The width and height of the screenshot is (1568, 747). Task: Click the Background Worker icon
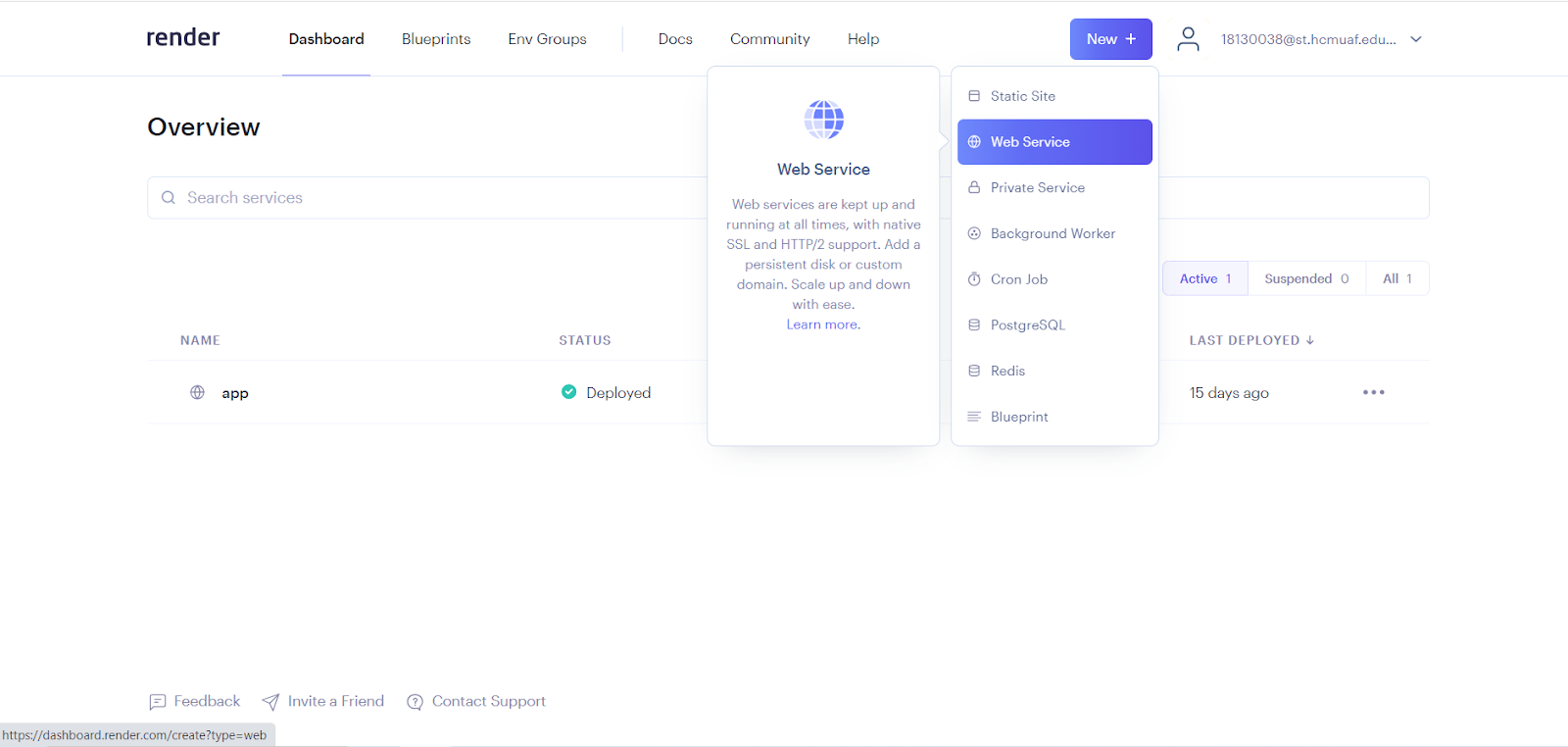pos(974,233)
